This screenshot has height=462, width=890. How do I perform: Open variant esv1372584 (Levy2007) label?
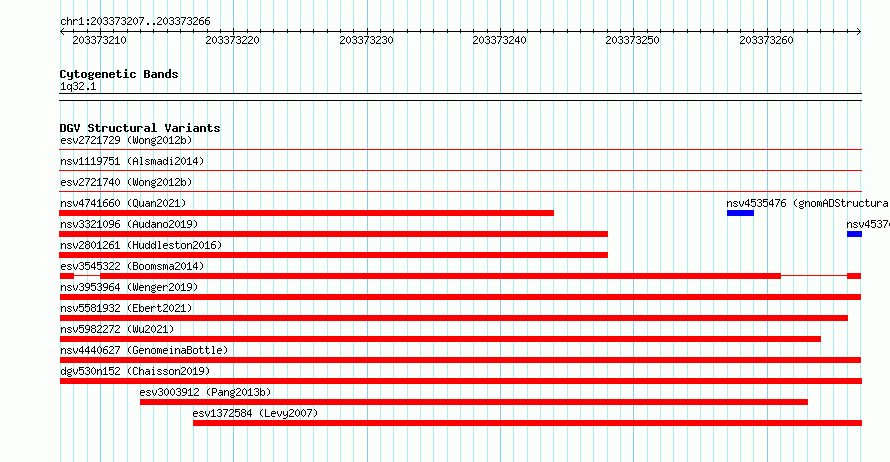pos(255,413)
